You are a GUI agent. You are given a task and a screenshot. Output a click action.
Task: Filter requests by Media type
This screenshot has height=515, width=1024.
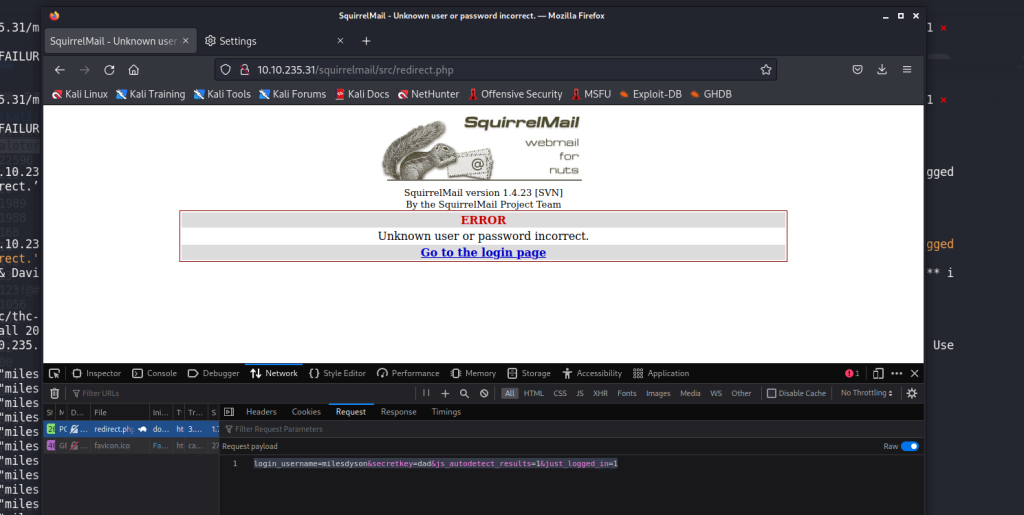(x=690, y=393)
